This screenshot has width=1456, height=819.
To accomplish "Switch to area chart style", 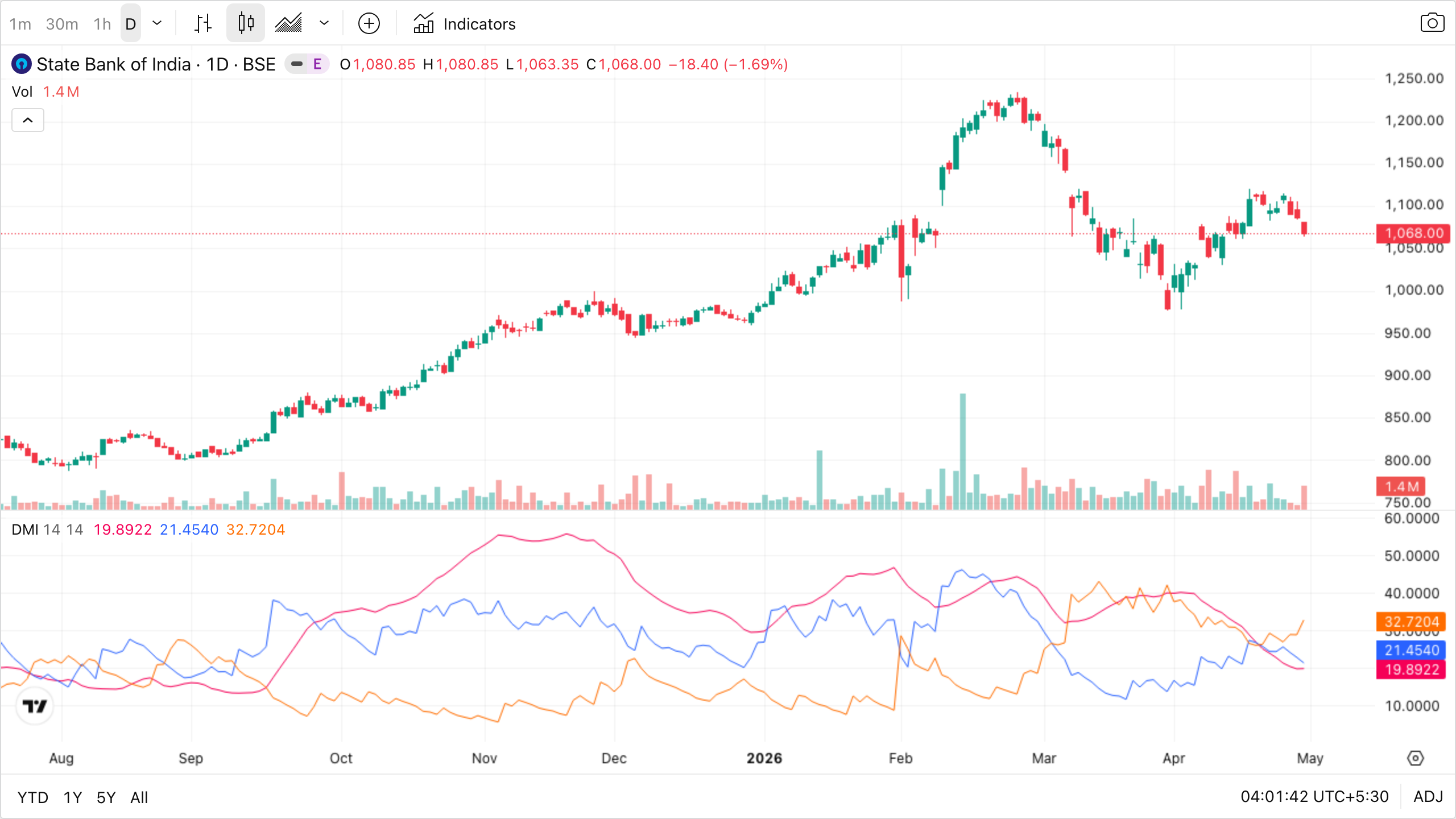I will pyautogui.click(x=289, y=23).
